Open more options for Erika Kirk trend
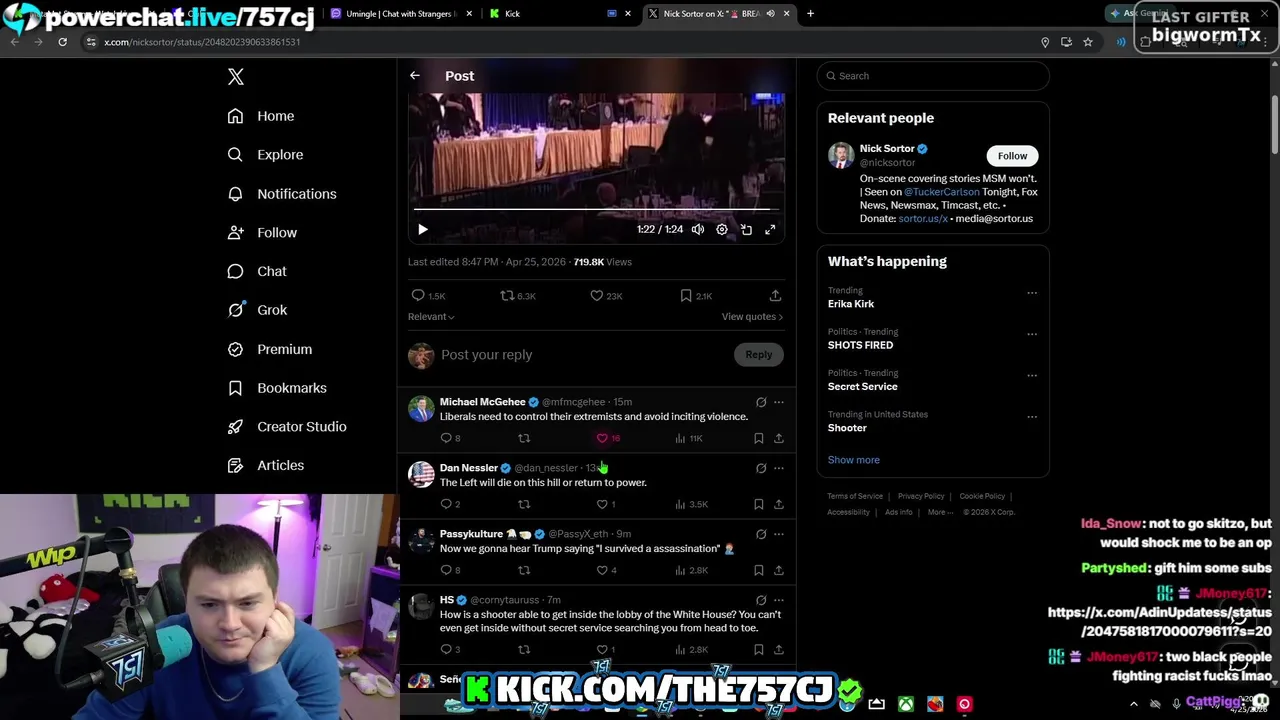Image resolution: width=1280 pixels, height=720 pixels. pos(1032,293)
